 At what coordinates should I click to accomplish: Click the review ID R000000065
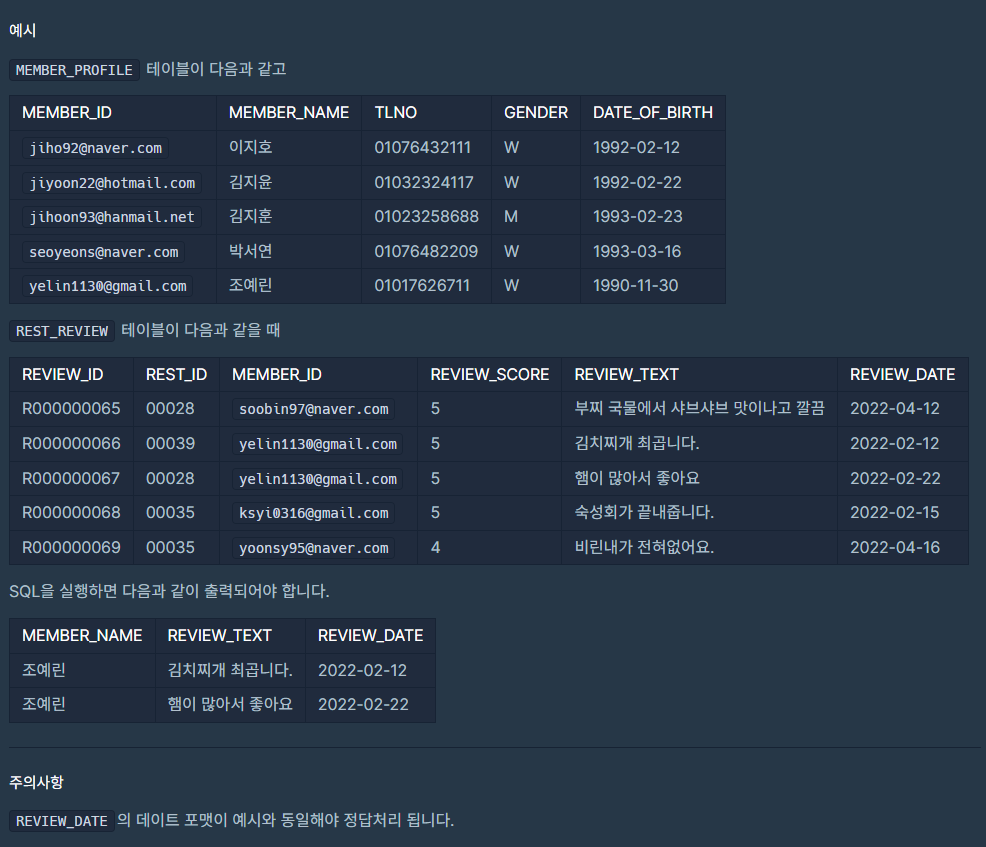(x=71, y=409)
